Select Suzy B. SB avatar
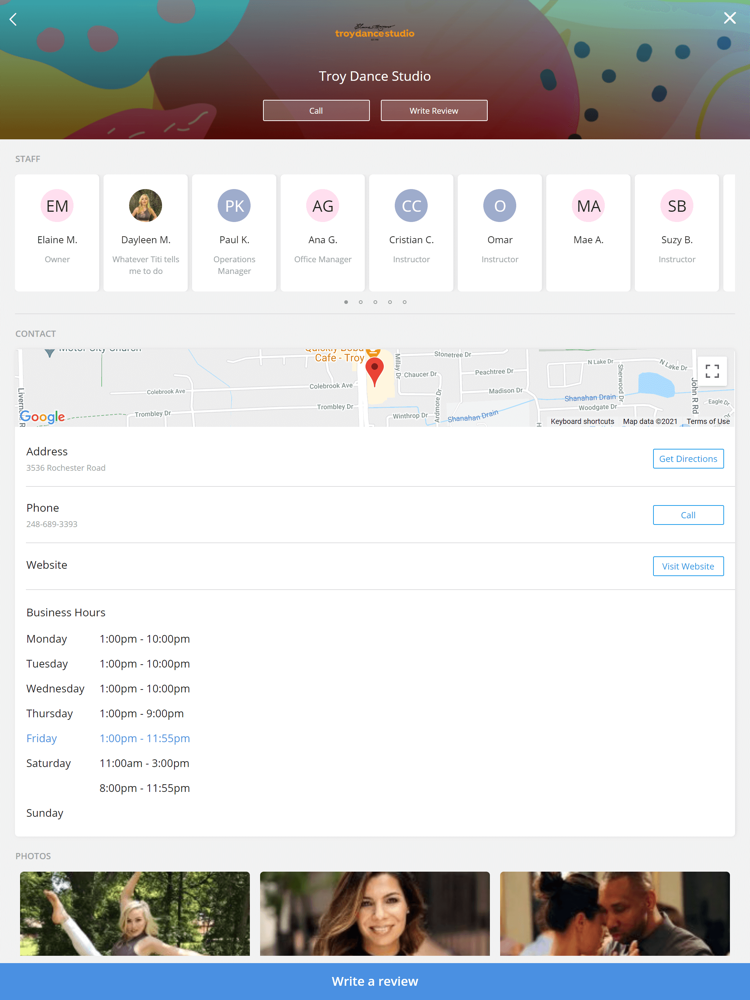This screenshot has height=1000, width=750. [677, 205]
